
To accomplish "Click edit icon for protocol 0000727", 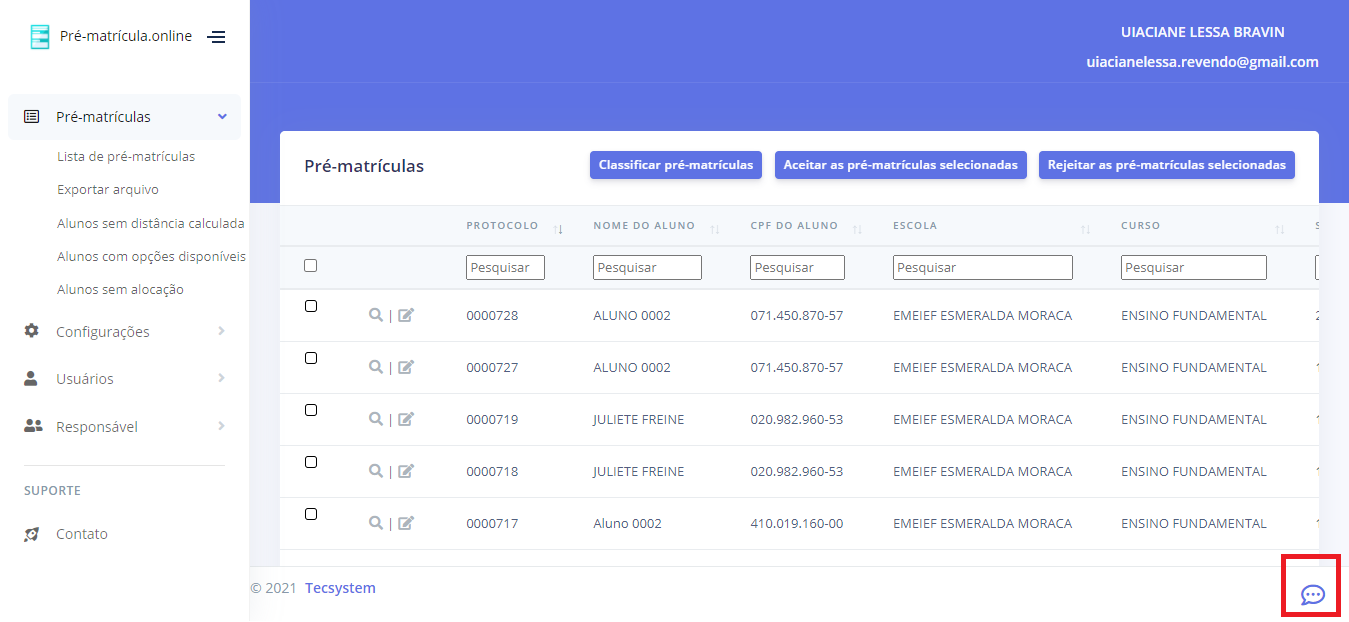I will pos(406,367).
